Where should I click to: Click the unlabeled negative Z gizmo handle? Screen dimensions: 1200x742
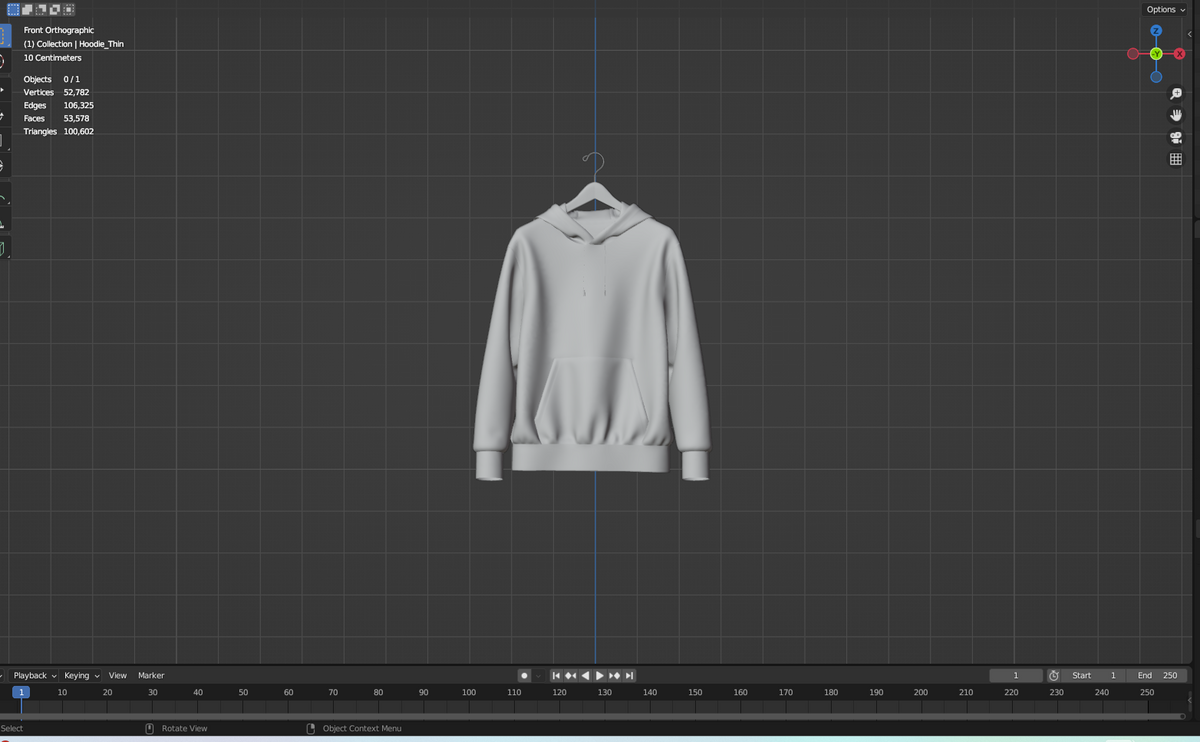(x=1156, y=77)
